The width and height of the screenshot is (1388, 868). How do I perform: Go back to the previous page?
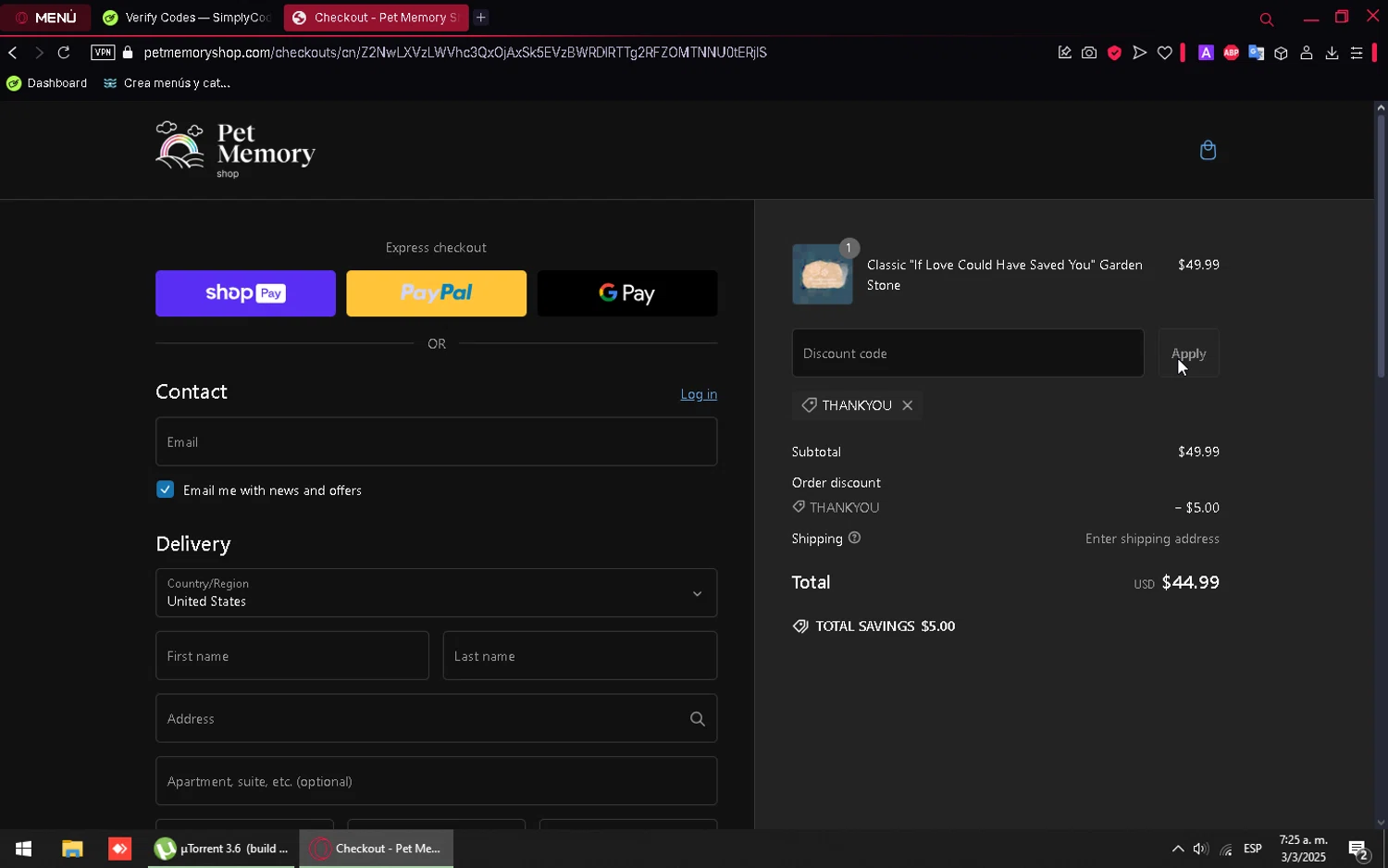[x=13, y=53]
